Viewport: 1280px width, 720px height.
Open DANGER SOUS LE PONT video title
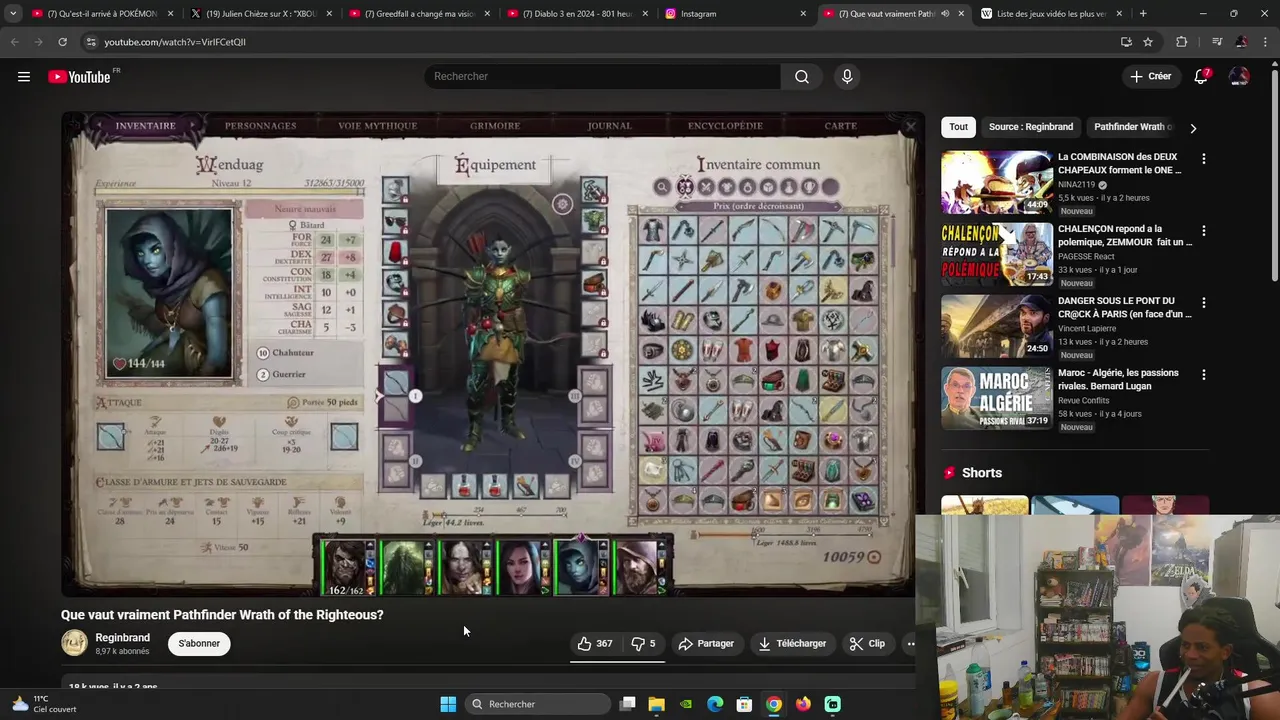(x=1125, y=308)
